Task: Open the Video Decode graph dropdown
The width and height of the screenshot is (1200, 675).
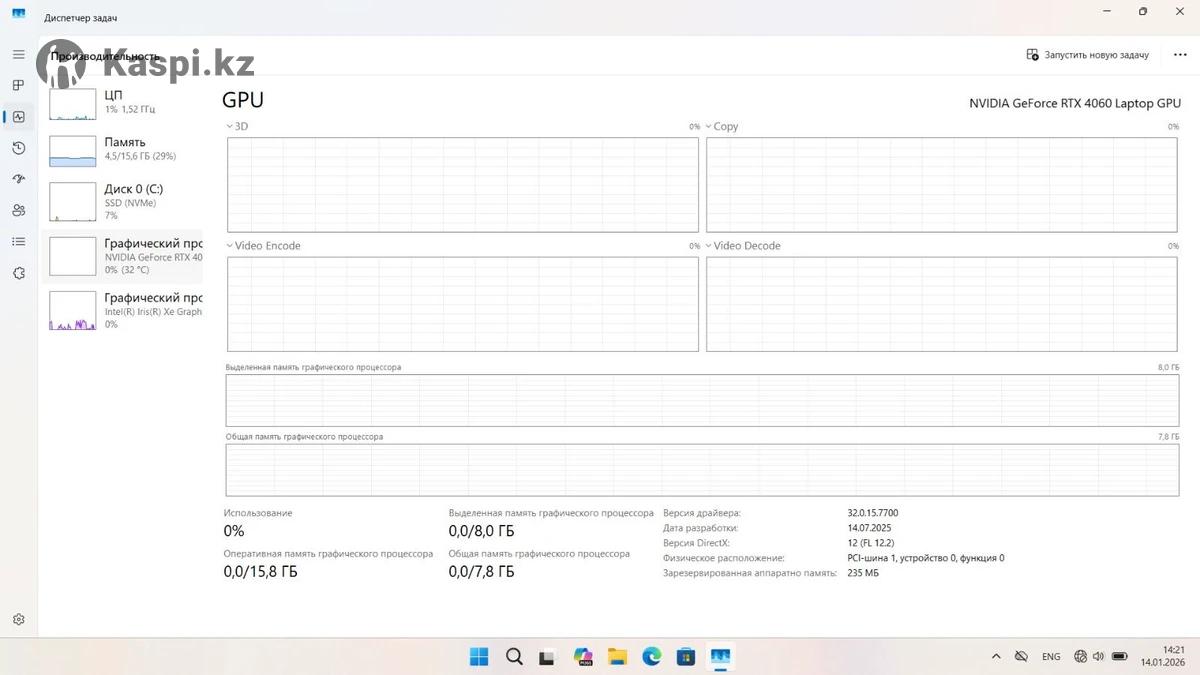Action: (x=742, y=246)
